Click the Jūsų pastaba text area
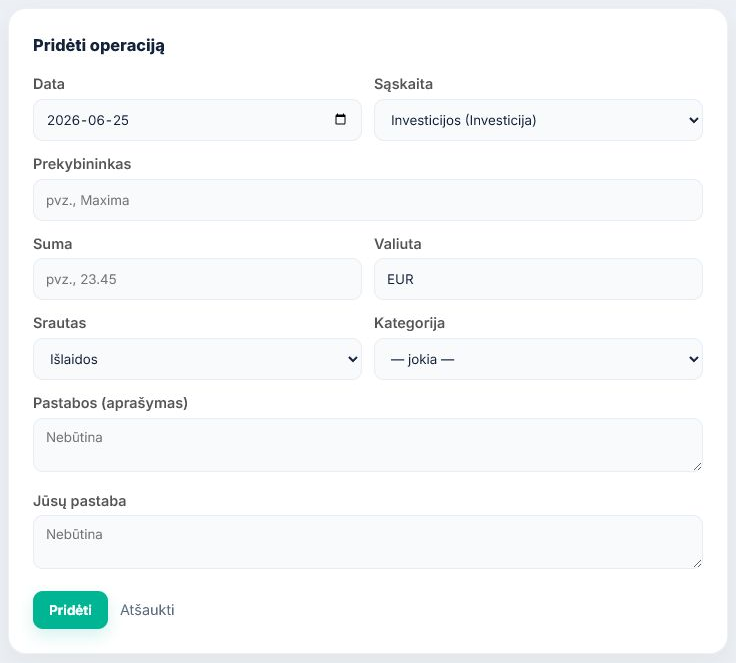 368,542
